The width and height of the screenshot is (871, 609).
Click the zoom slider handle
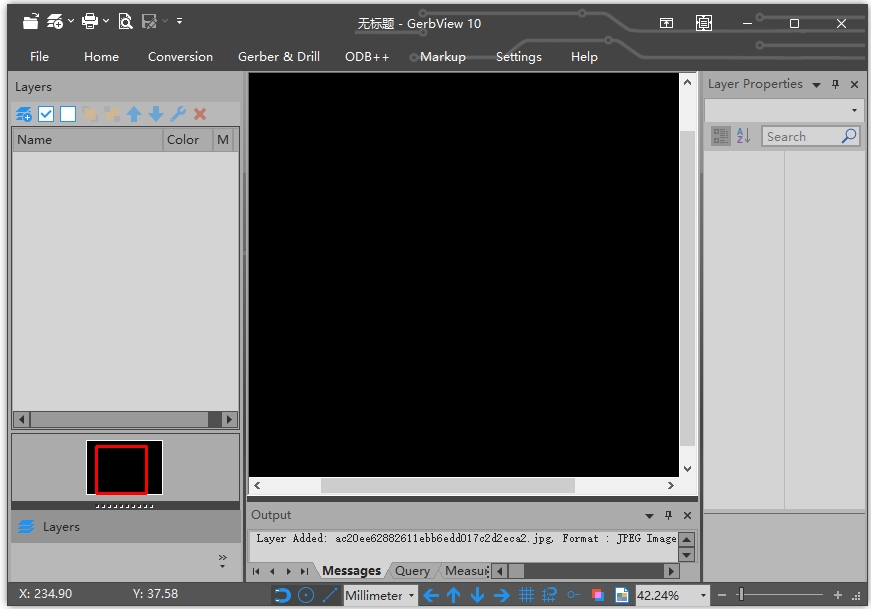(x=740, y=595)
